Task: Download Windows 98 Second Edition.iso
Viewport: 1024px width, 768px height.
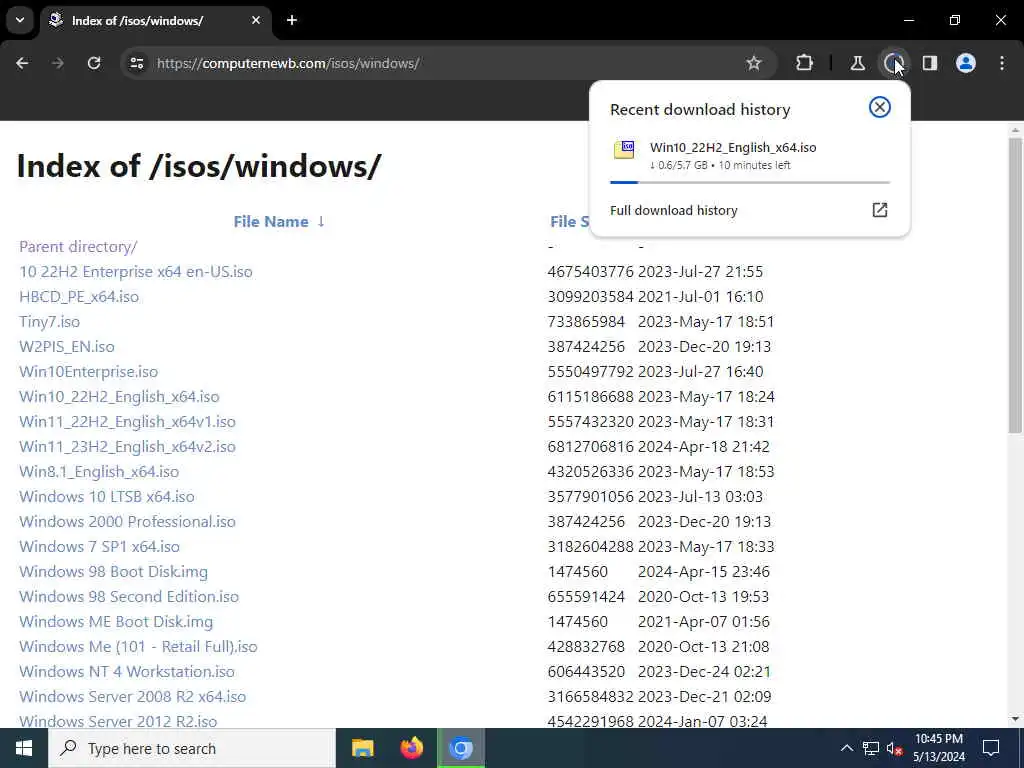Action: click(x=129, y=597)
